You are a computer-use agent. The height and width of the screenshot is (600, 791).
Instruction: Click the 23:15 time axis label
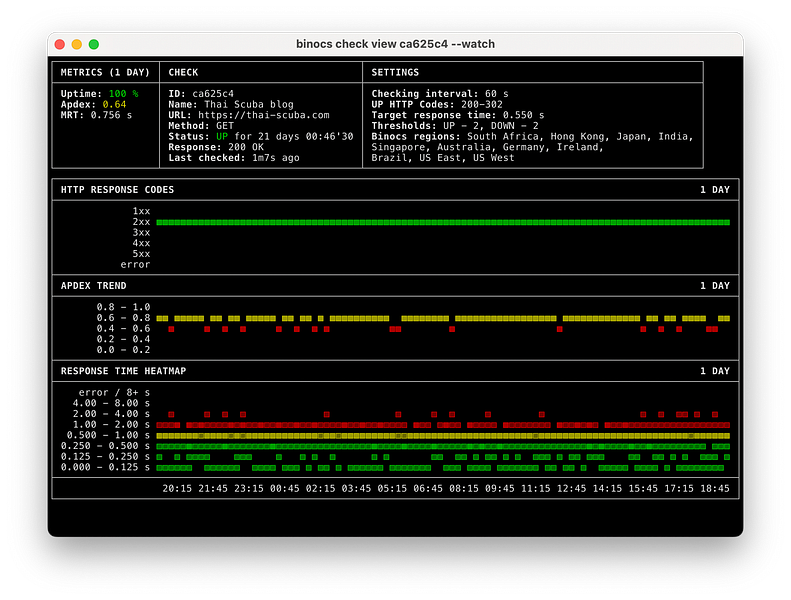tap(249, 488)
